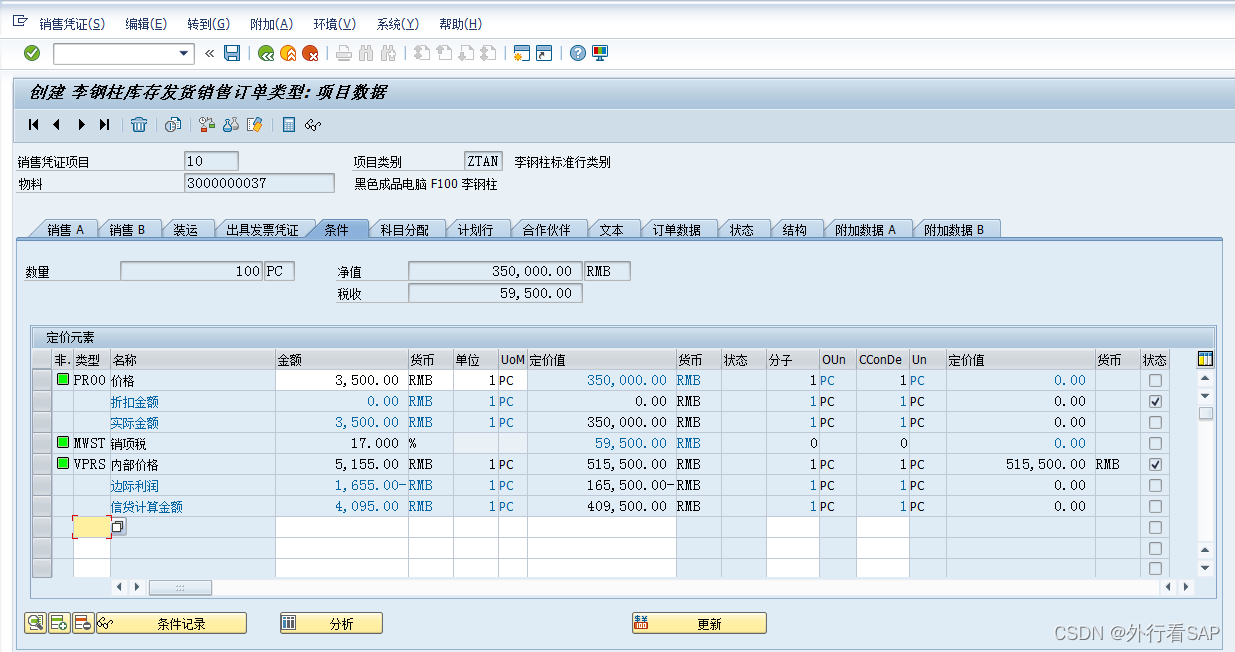The image size is (1235, 652).
Task: Click the glasses display icon in application toolbar
Action: (x=313, y=125)
